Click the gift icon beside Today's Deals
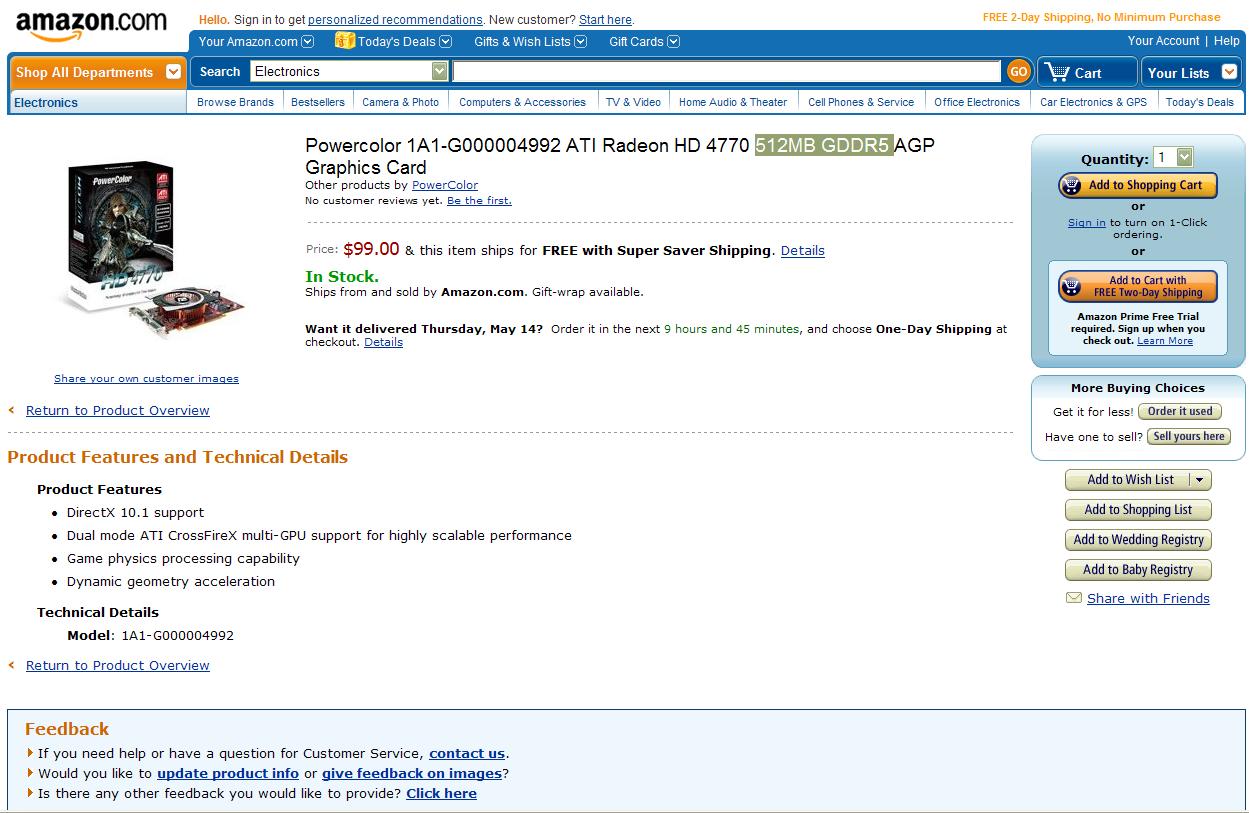Image resolution: width=1249 pixels, height=813 pixels. [x=345, y=41]
